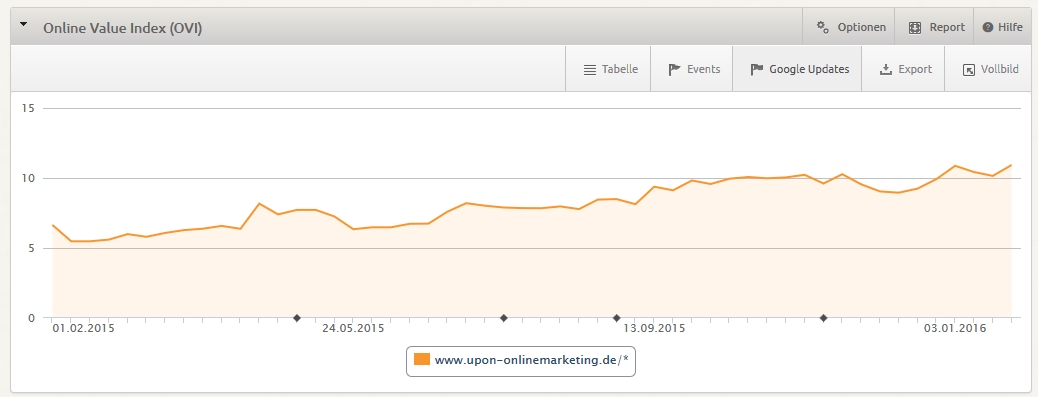Screen dimensions: 1038x397
Task: Click the second Google update diamond marker
Action: click(503, 318)
